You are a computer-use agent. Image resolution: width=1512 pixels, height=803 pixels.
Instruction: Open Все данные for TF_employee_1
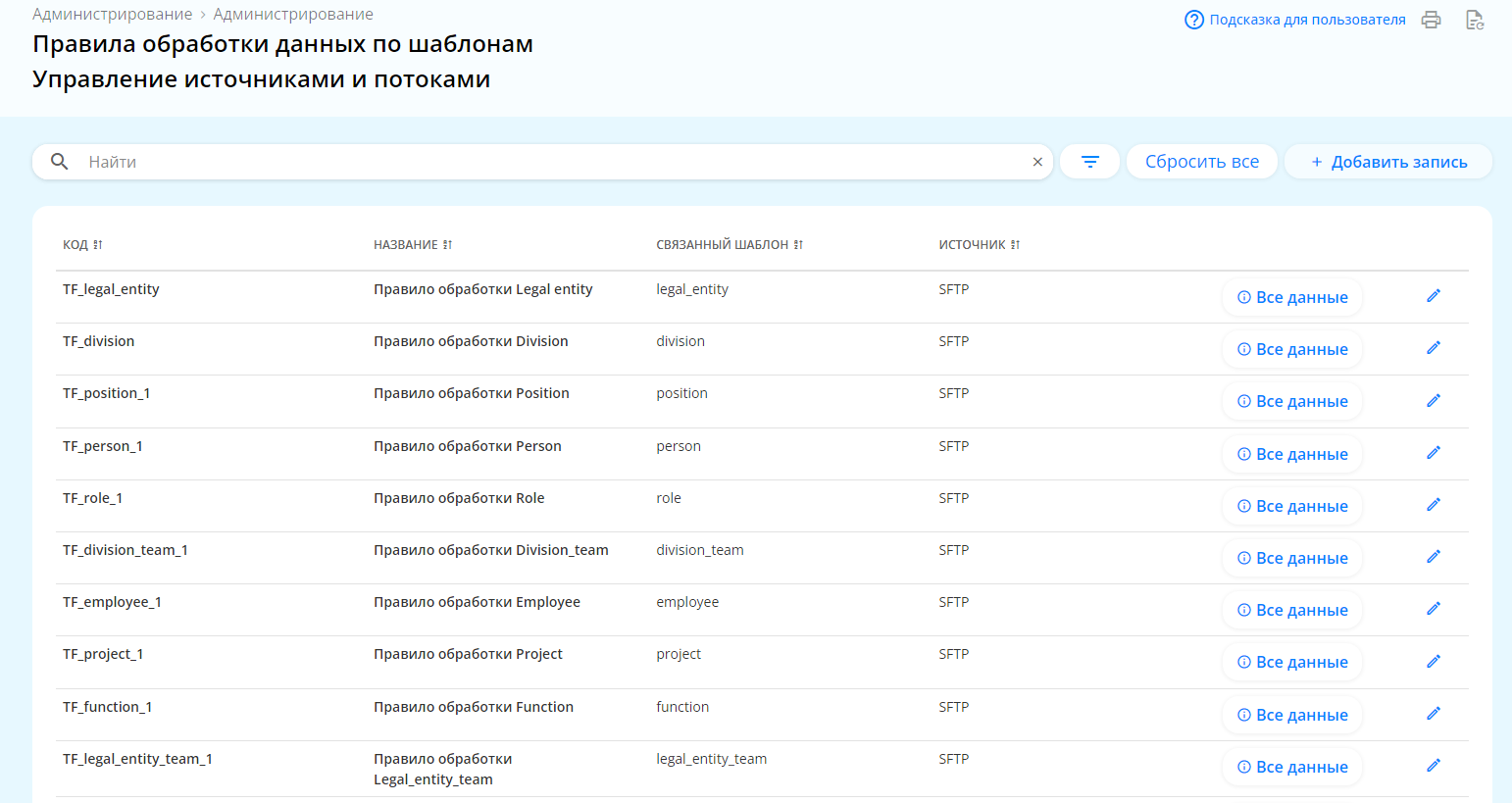tap(1291, 610)
